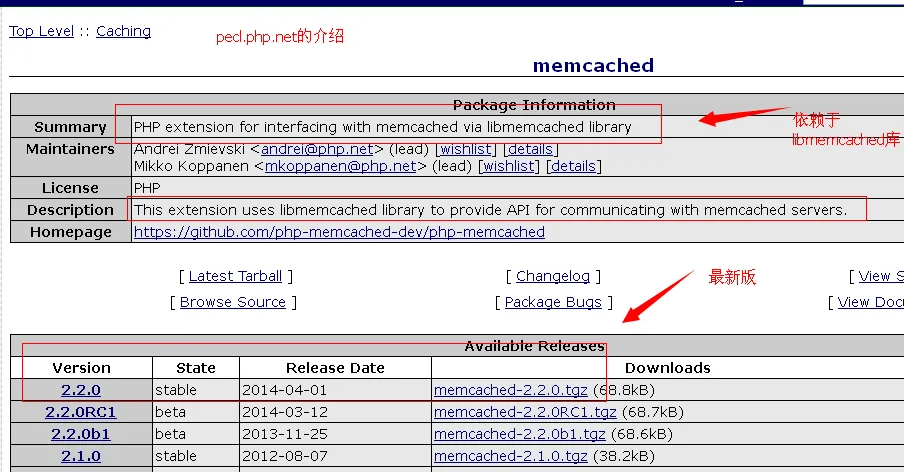Open the Package Bugs link
904x472 pixels.
[x=553, y=303]
